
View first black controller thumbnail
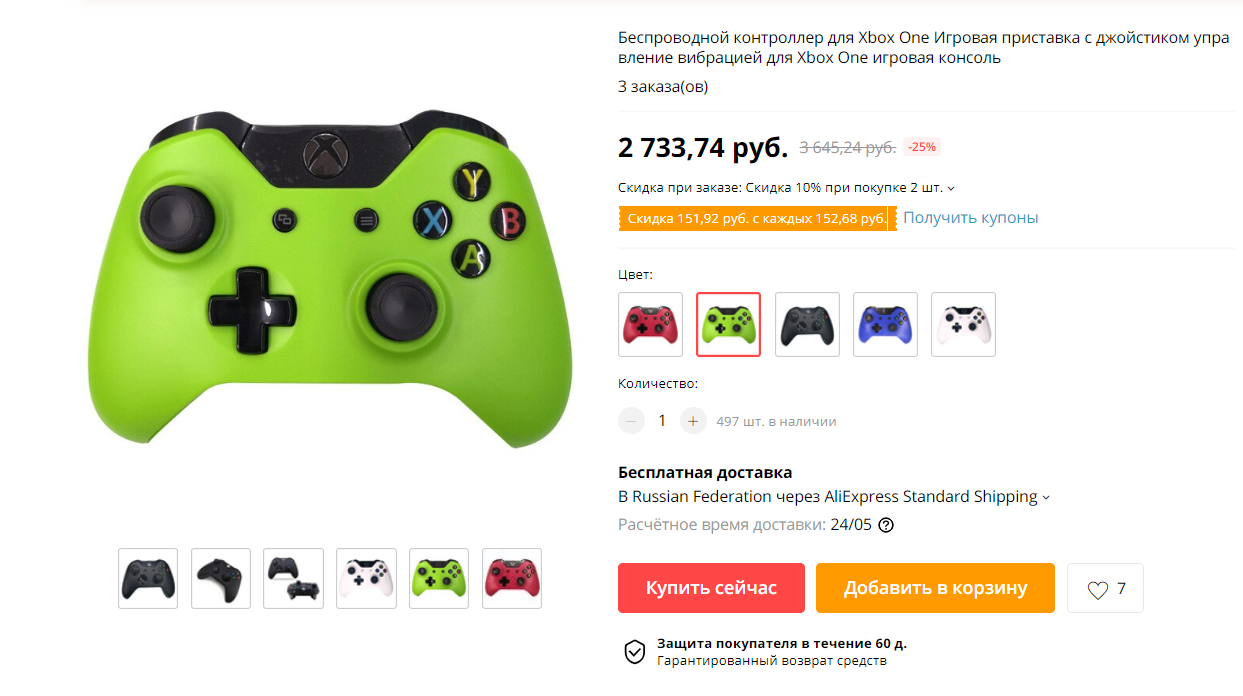(148, 578)
